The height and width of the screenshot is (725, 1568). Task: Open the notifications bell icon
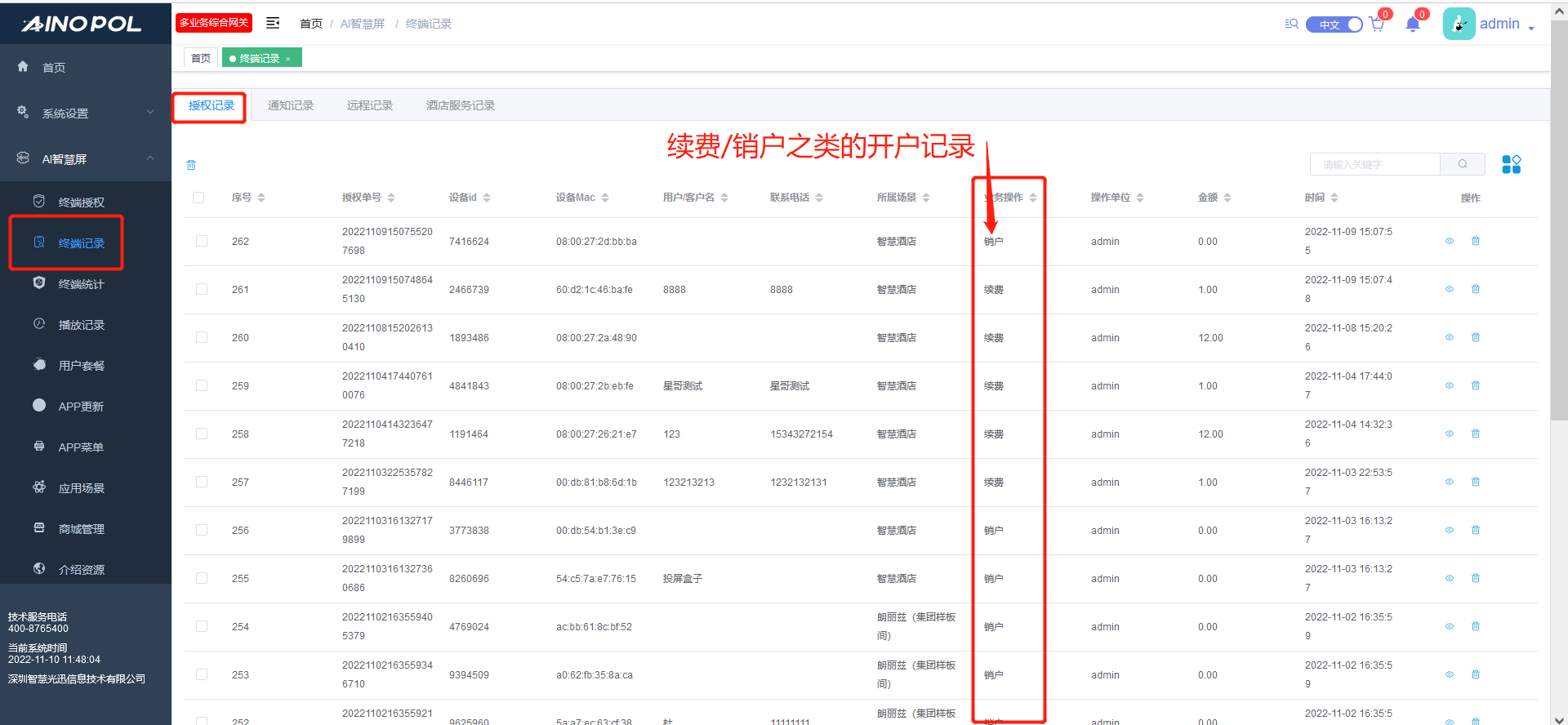1413,24
